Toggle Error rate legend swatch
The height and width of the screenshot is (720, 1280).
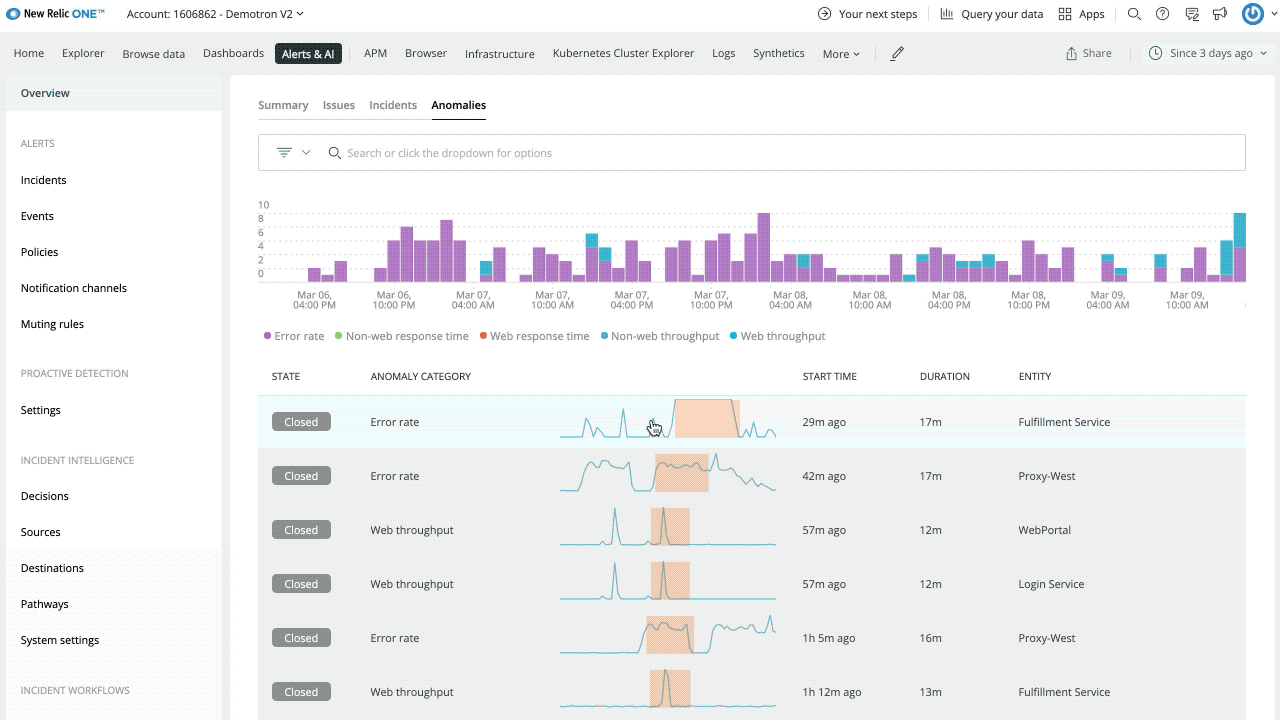click(x=267, y=336)
